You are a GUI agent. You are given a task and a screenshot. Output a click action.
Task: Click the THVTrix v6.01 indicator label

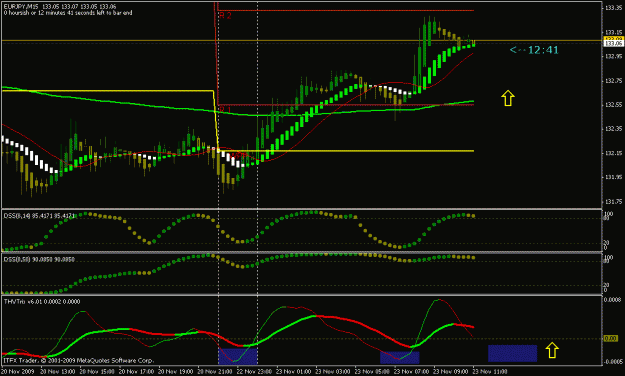pyautogui.click(x=42, y=302)
